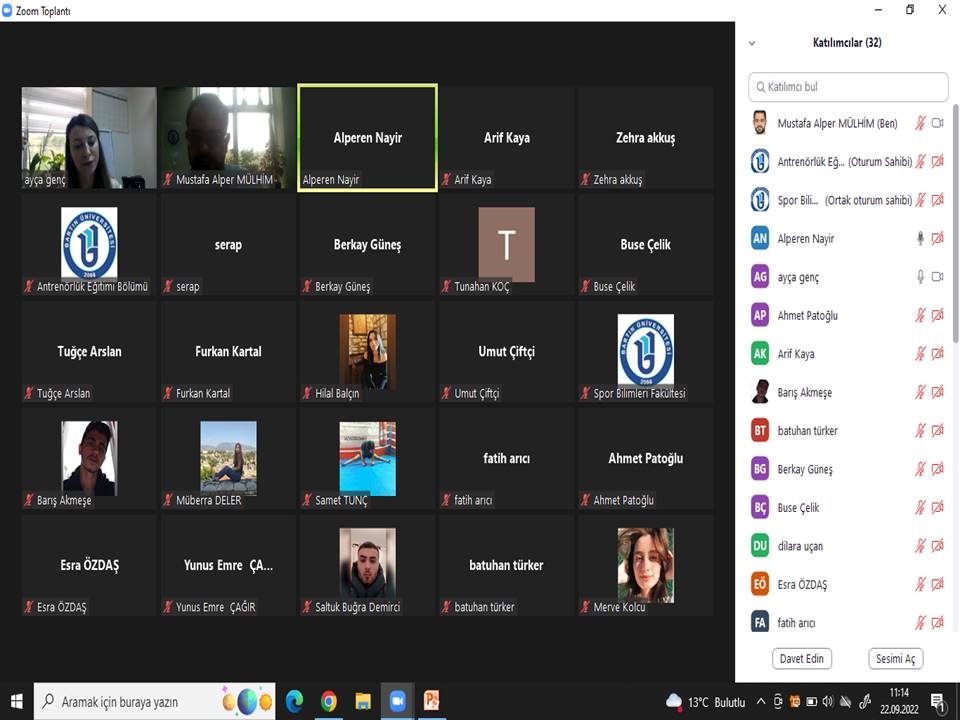Viewport: 960px width, 720px height.
Task: Collapse the Katılımcılar panel using the chevron
Action: tap(752, 43)
